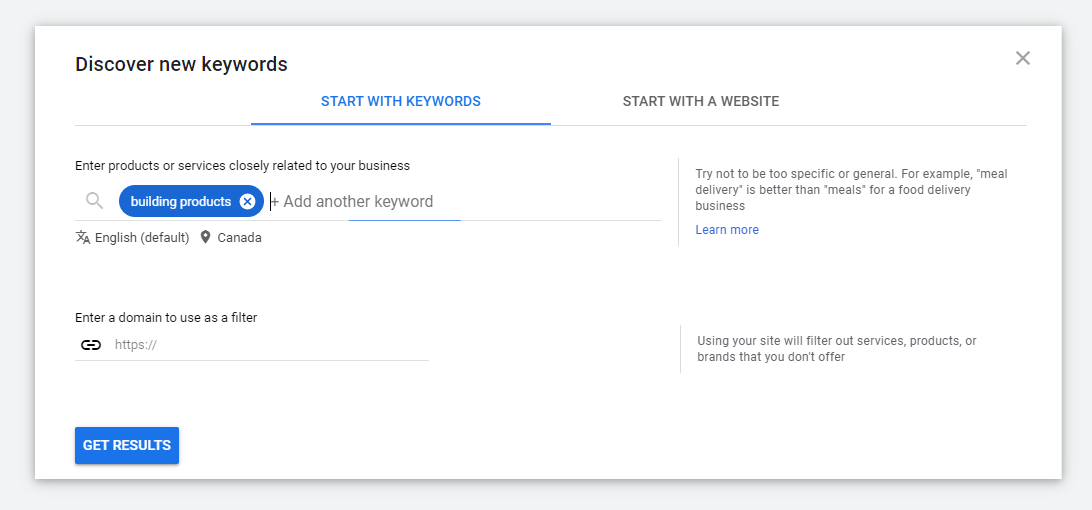This screenshot has width=1092, height=510.
Task: Click the chain link icon
Action: (x=91, y=345)
